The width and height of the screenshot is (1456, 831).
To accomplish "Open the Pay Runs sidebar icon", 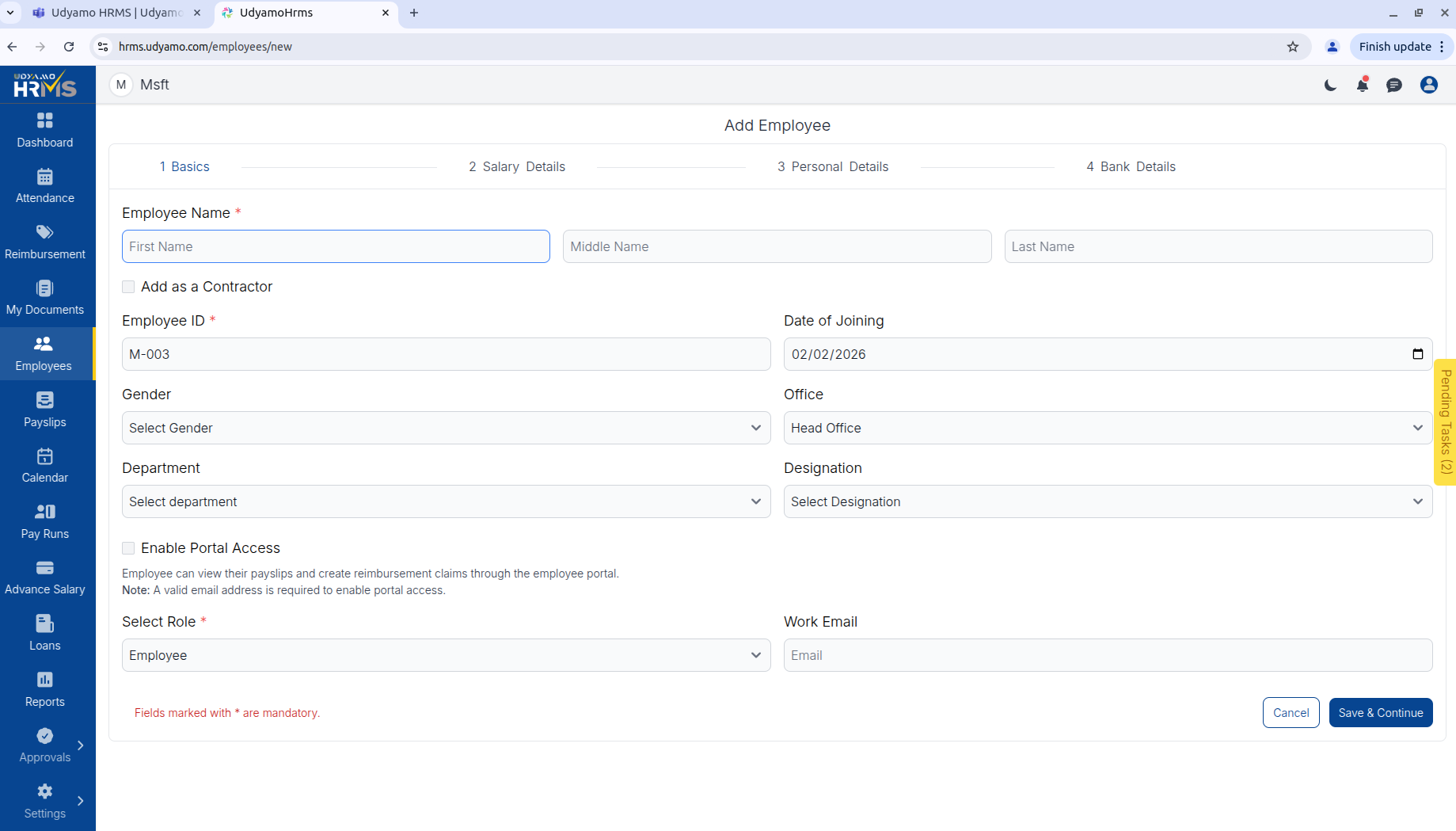I will pos(45,512).
